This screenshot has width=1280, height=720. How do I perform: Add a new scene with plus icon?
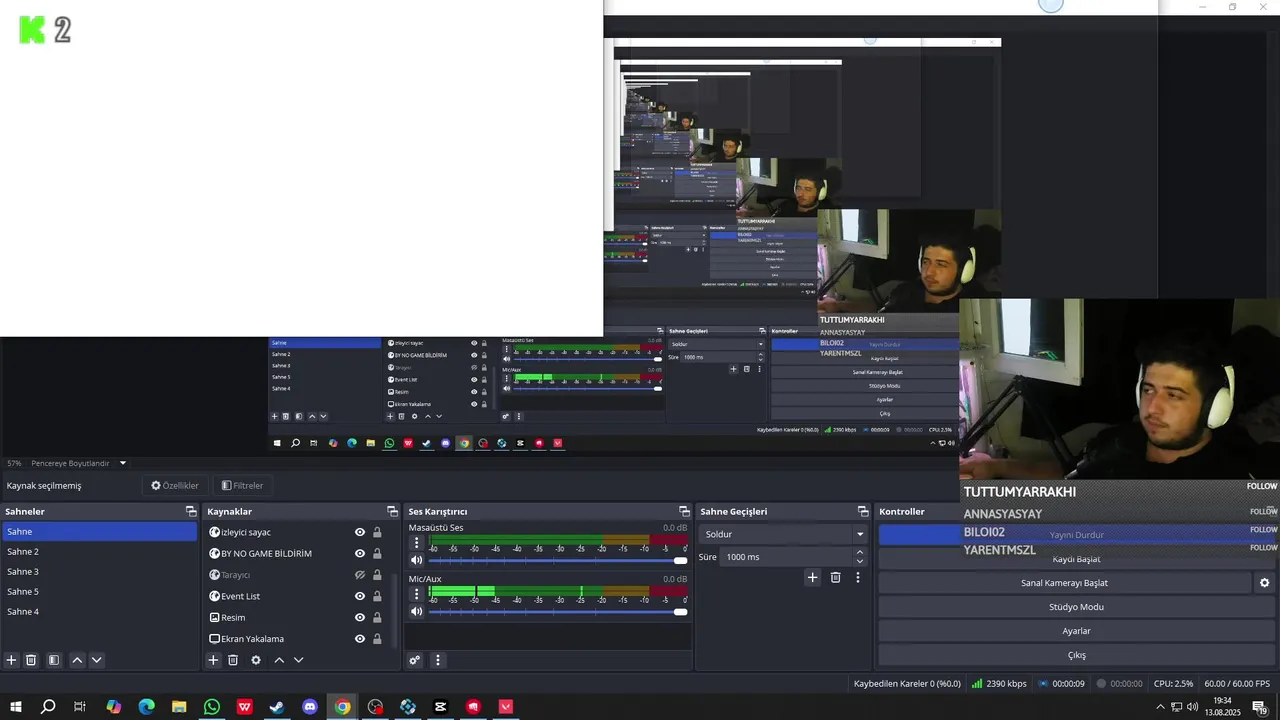tap(12, 660)
